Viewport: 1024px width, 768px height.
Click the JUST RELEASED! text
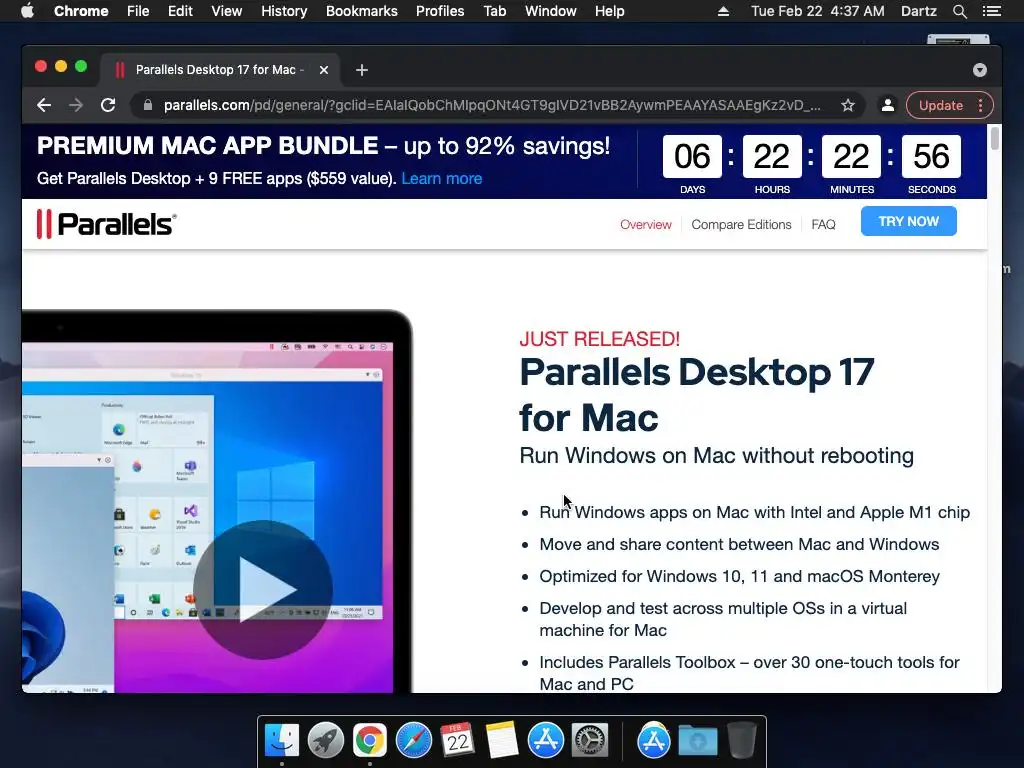pos(600,339)
